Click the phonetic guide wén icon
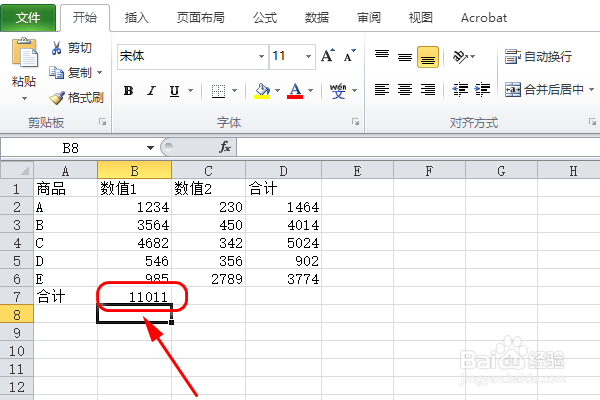Image resolution: width=600 pixels, height=400 pixels. (x=338, y=91)
